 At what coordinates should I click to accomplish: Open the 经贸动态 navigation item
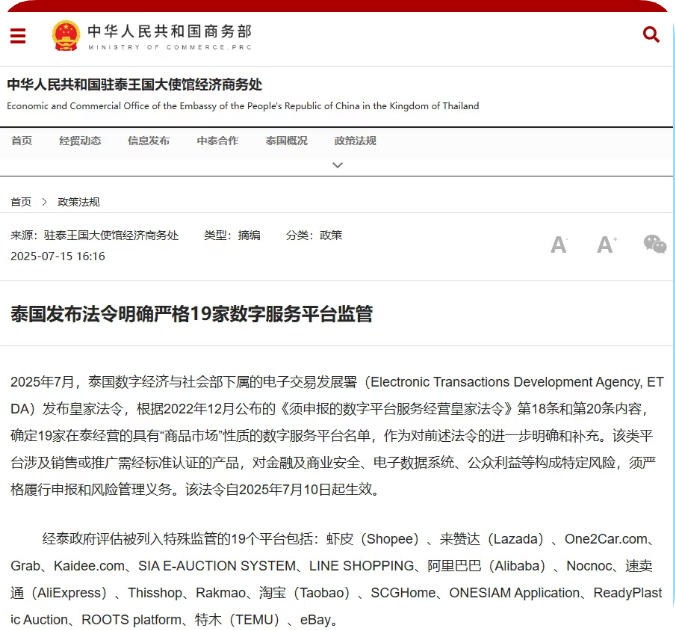coord(80,141)
